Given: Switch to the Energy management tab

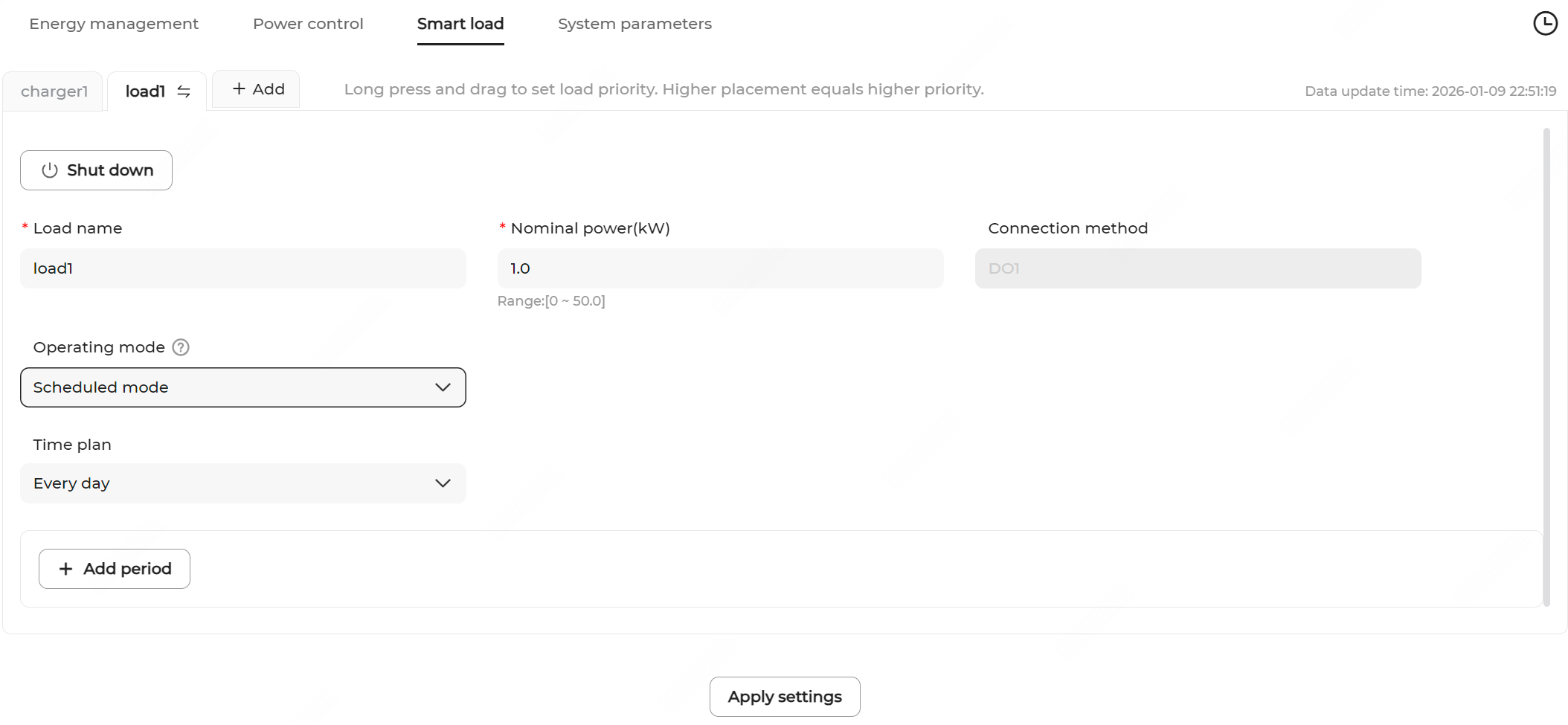Looking at the screenshot, I should [114, 24].
